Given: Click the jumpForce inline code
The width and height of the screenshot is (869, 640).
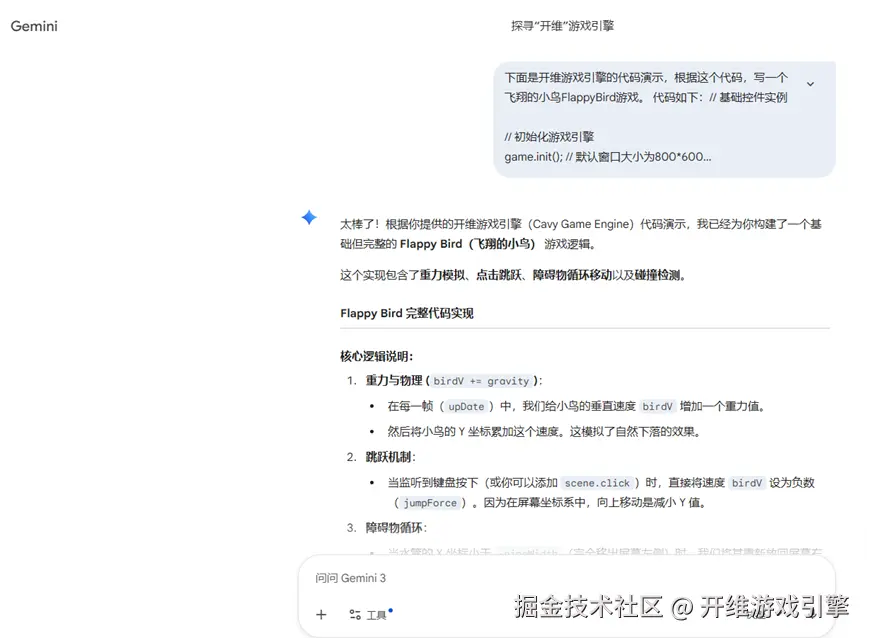Looking at the screenshot, I should 430,503.
